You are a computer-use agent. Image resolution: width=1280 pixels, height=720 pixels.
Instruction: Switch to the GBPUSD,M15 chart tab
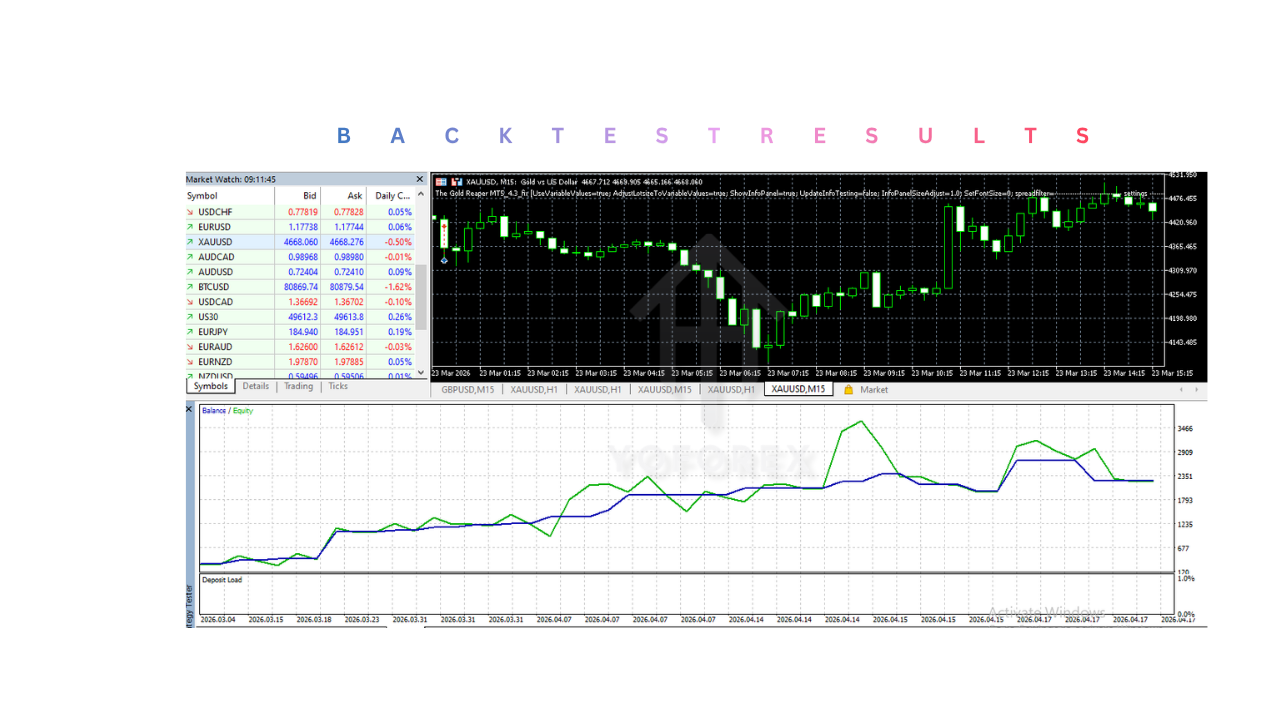468,390
